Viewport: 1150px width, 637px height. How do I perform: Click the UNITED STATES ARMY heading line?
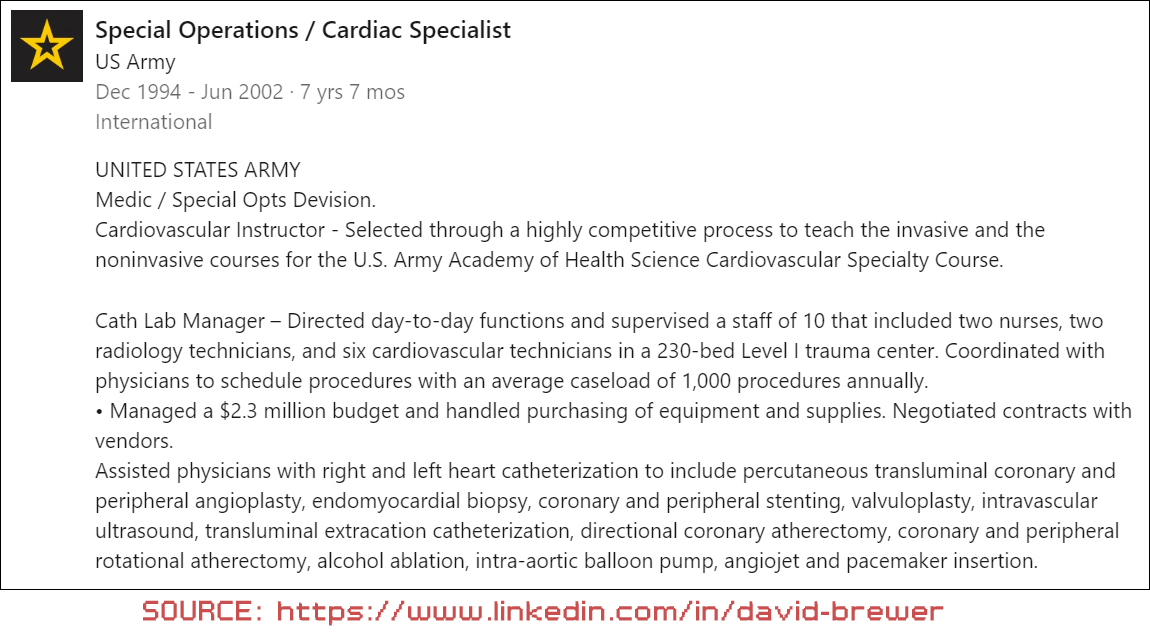[197, 170]
